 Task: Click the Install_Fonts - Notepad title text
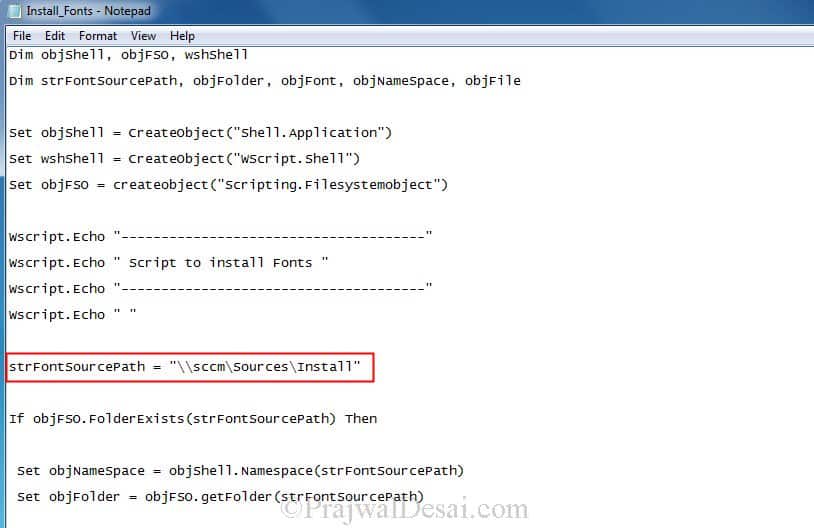tap(88, 11)
